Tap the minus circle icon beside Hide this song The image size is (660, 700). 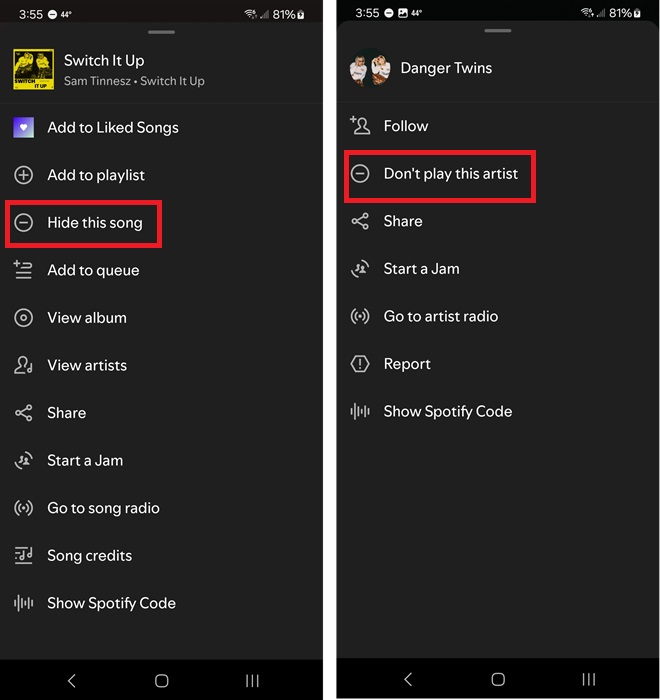(23, 222)
